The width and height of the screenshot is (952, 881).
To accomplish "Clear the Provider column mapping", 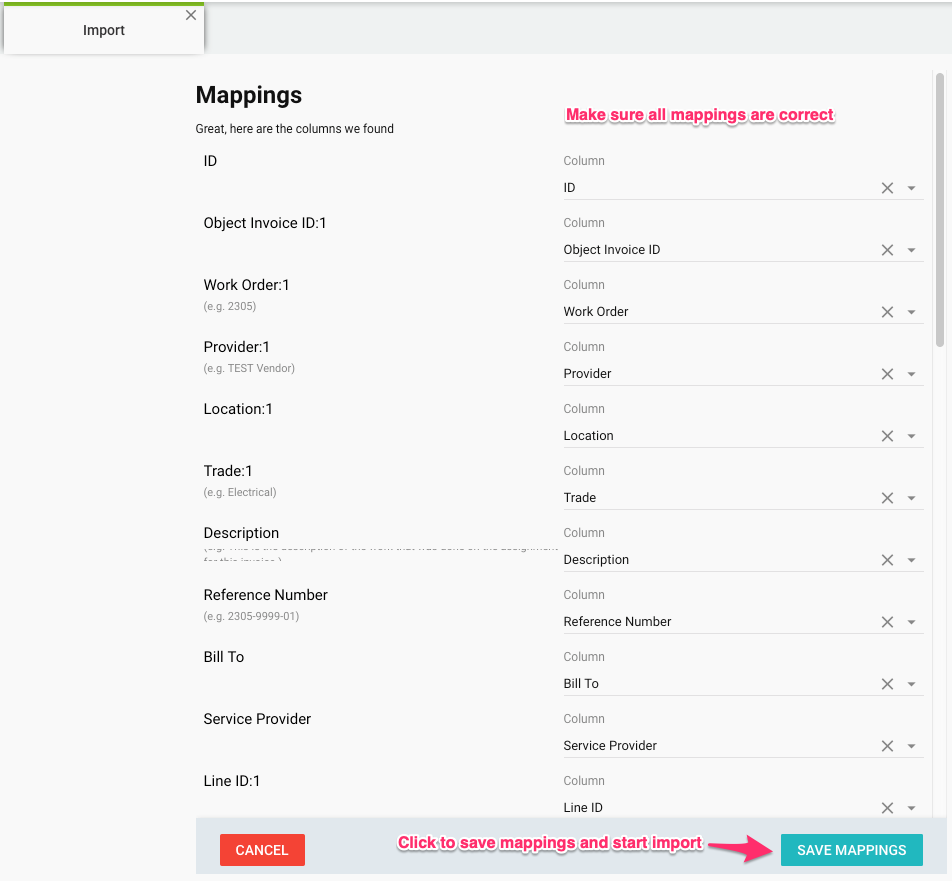I will (x=887, y=374).
